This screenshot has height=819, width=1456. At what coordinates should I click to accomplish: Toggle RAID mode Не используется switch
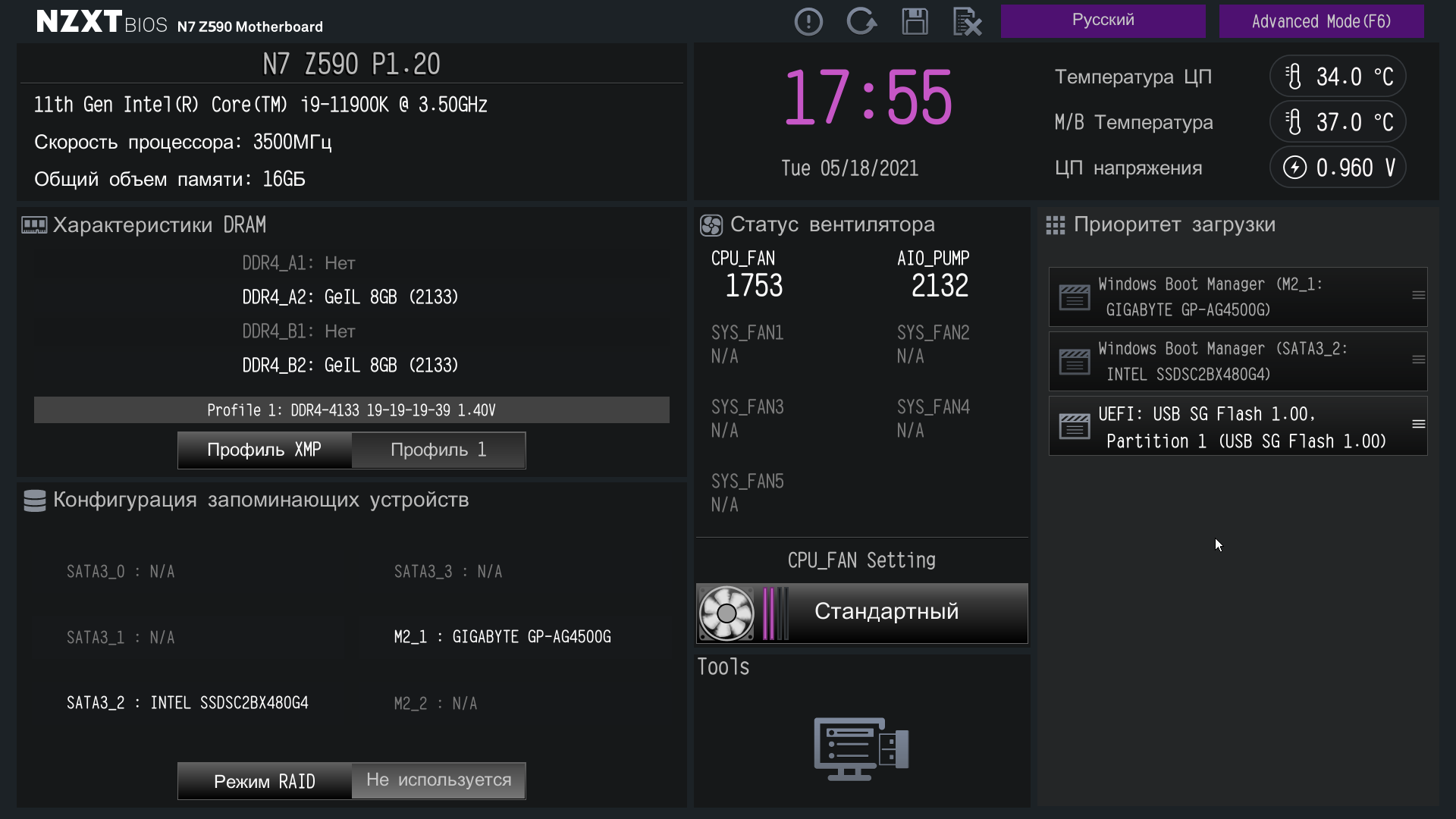pos(438,780)
